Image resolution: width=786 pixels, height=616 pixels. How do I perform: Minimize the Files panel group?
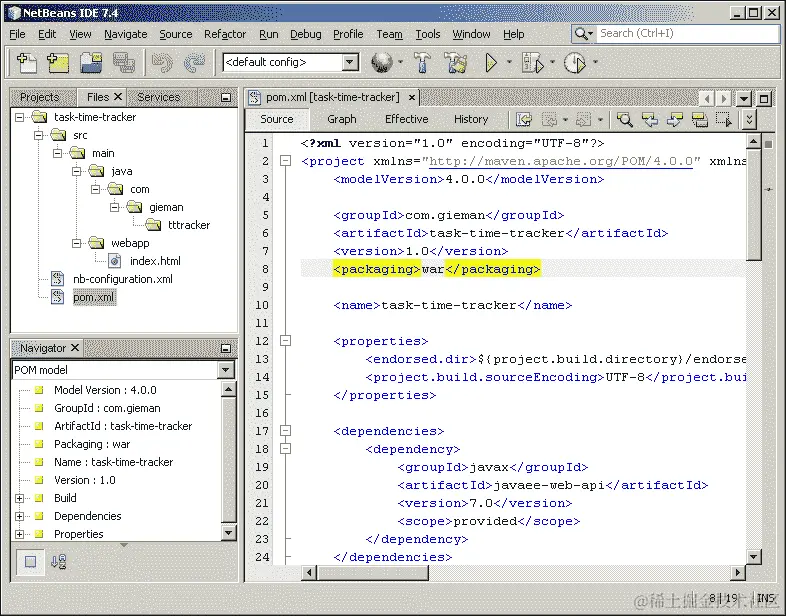click(226, 97)
